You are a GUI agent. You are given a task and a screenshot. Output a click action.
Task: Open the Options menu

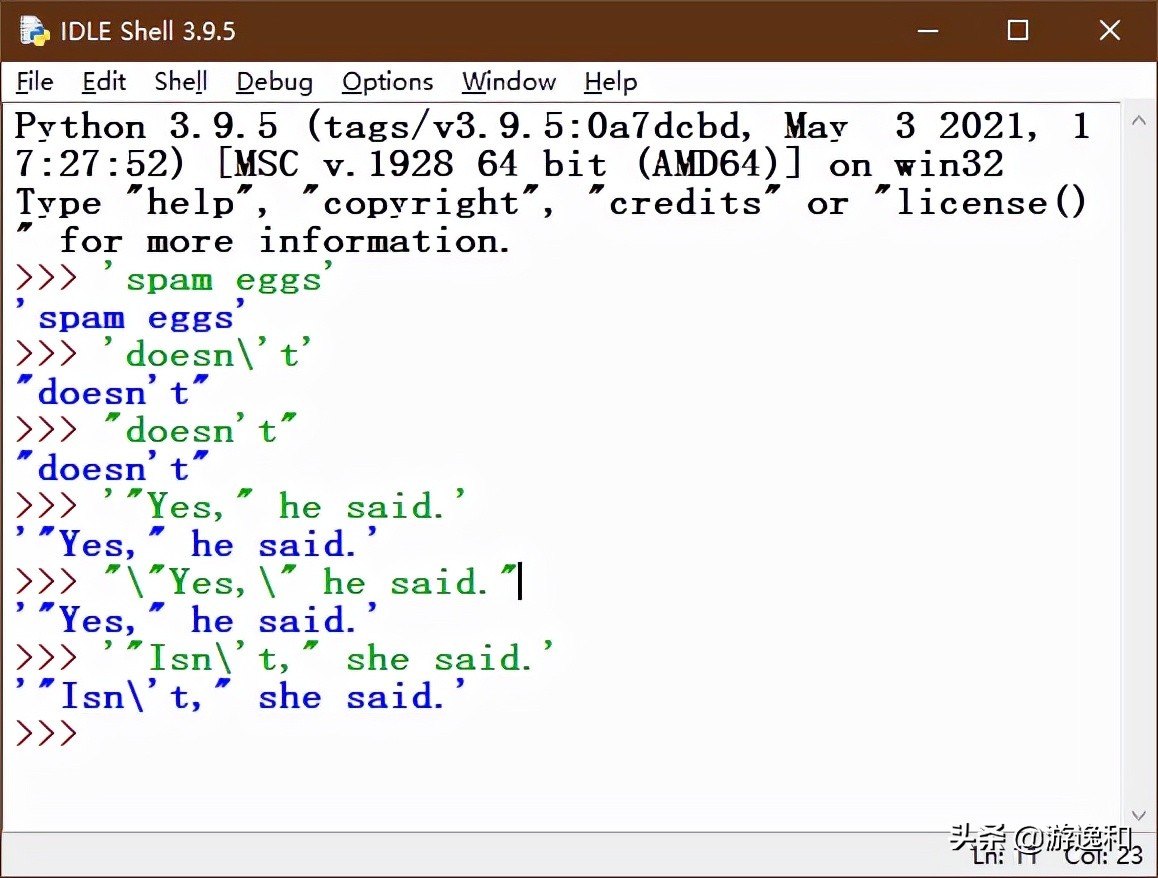click(386, 82)
